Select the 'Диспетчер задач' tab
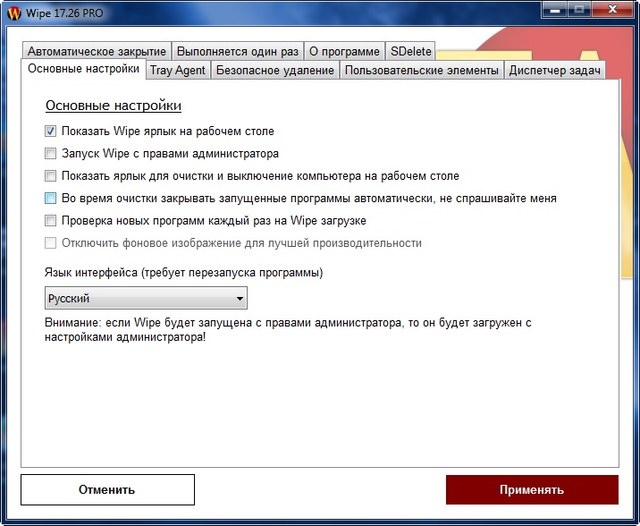640x526 pixels. 554,71
